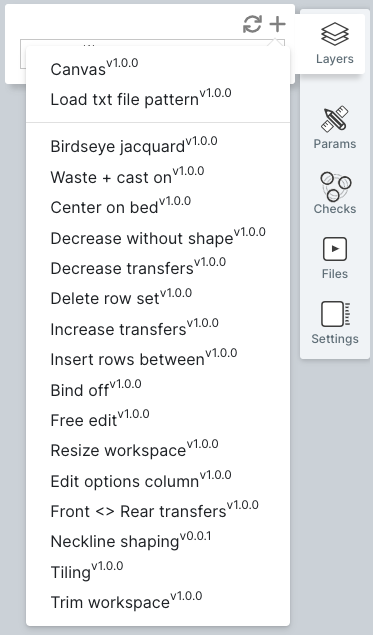The image size is (373, 635).
Task: Choose Waste + cast on
Action: coord(158,176)
